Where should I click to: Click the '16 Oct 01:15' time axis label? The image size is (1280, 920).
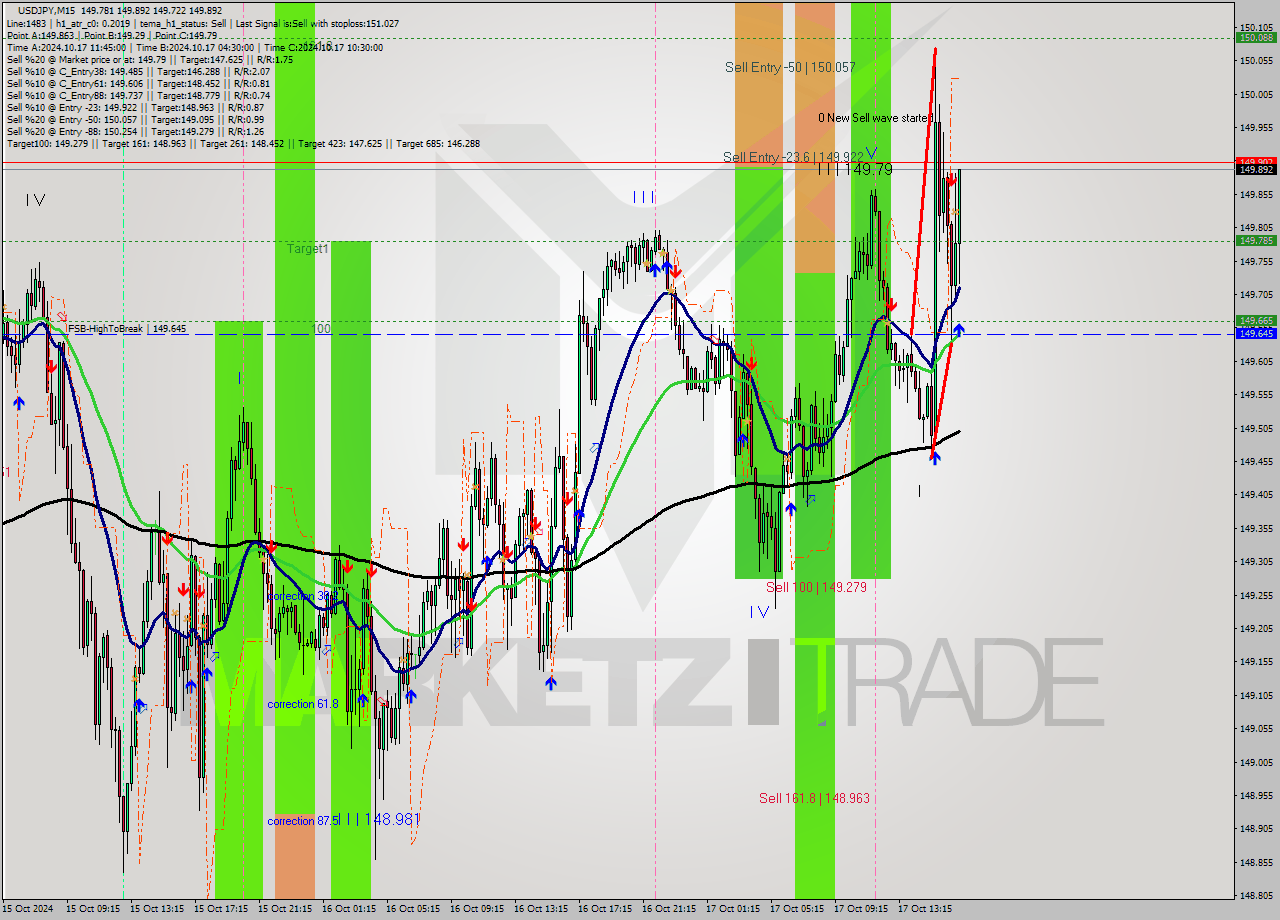349,909
